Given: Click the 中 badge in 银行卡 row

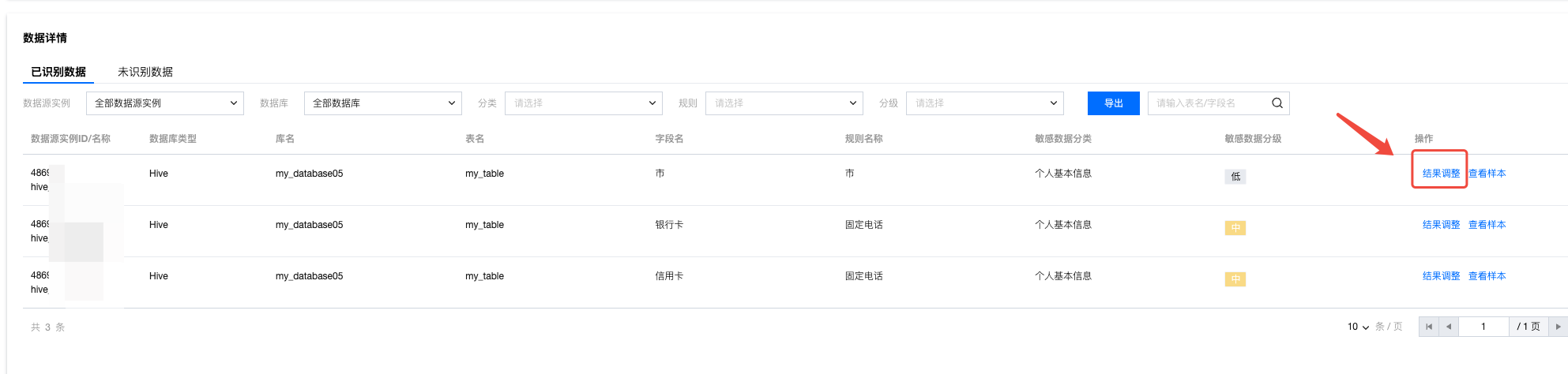Looking at the screenshot, I should [1235, 228].
